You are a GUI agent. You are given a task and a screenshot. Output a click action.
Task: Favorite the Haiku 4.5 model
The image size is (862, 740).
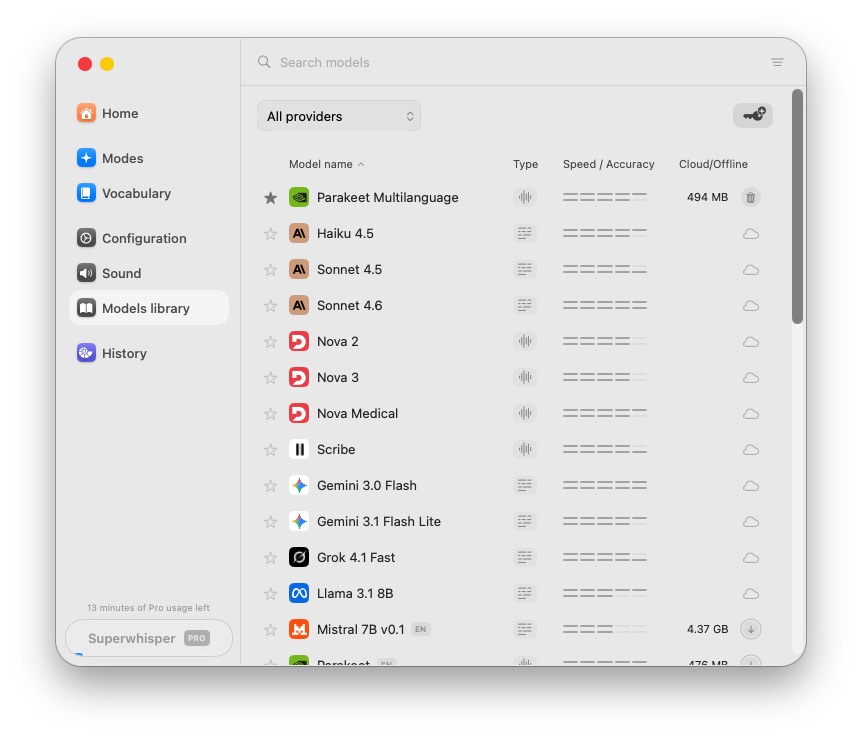pyautogui.click(x=270, y=234)
